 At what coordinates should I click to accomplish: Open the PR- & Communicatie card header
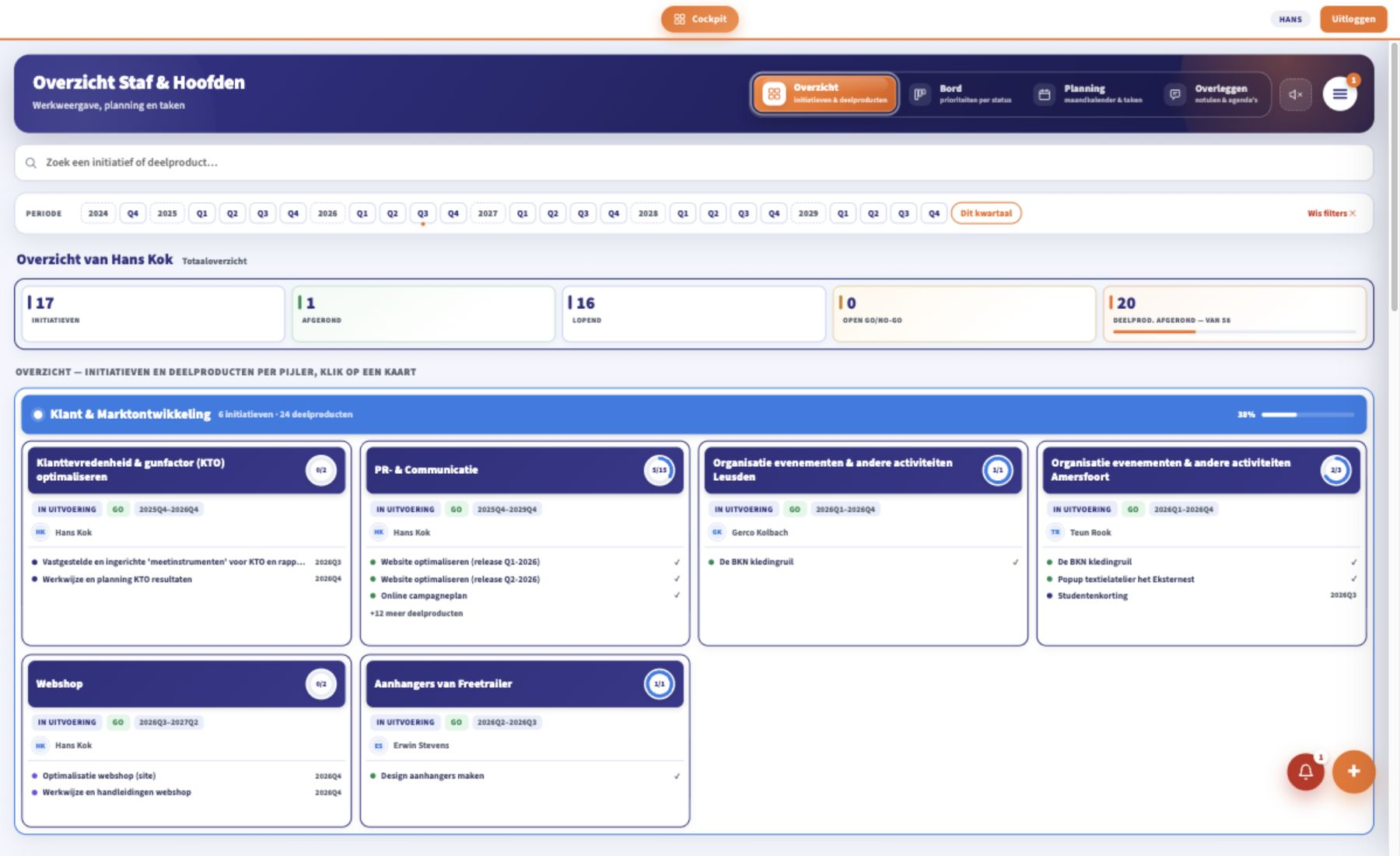[x=525, y=470]
